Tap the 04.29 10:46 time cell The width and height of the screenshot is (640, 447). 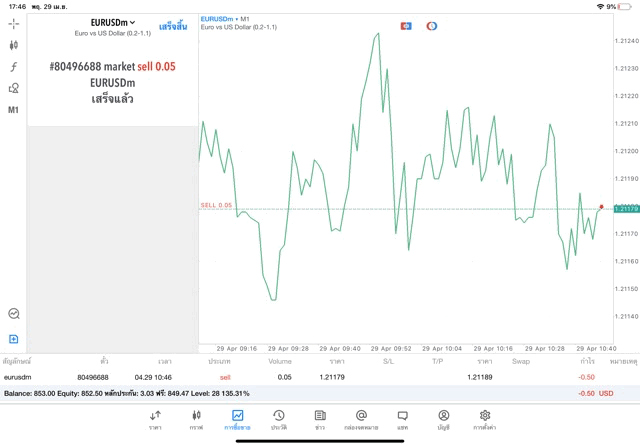click(x=153, y=377)
